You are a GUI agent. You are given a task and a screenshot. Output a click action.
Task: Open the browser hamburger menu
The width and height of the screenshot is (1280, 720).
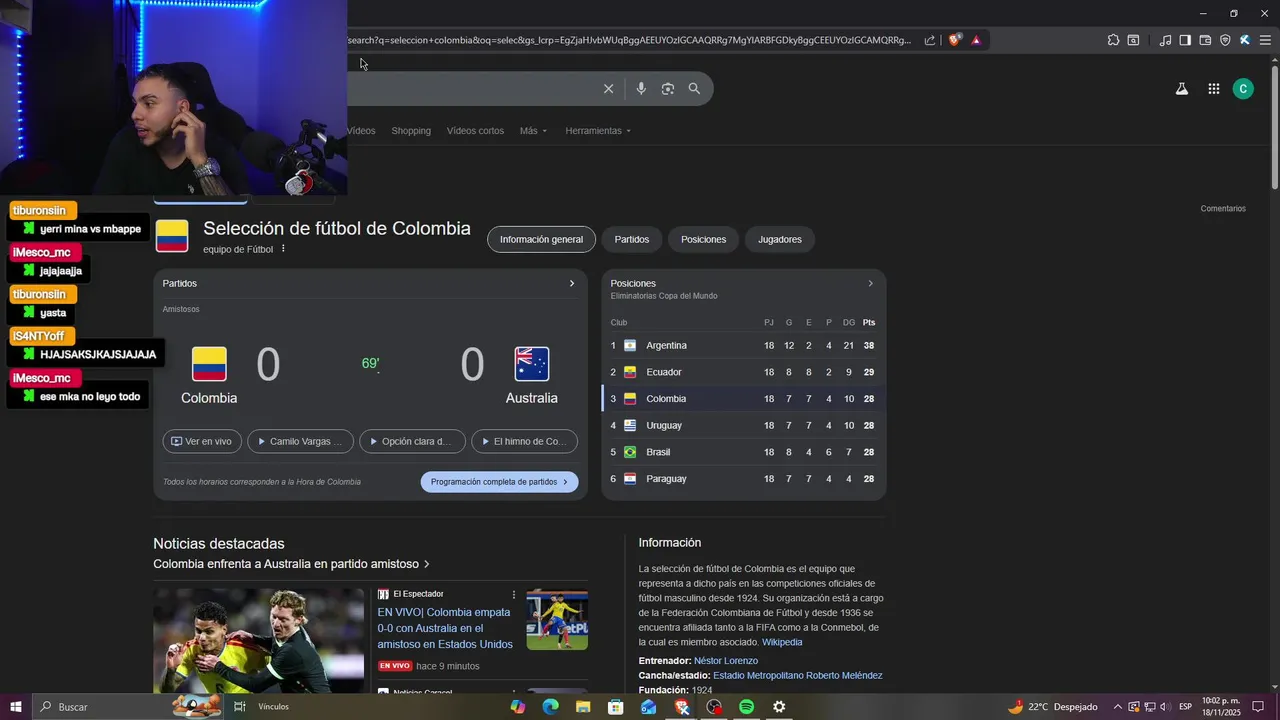[x=1265, y=40]
